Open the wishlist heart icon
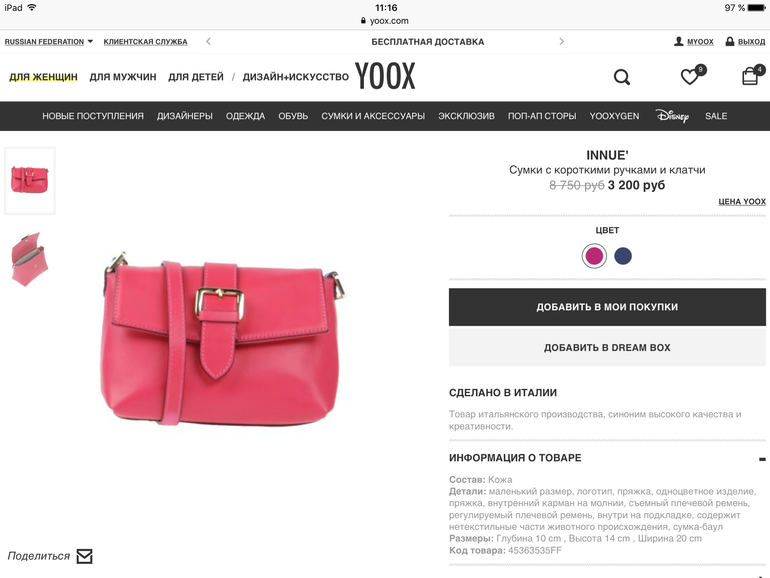Viewport: 770px width, 578px height. coord(690,77)
